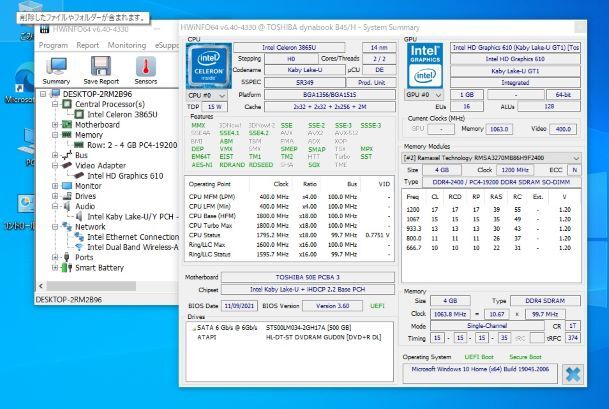
Task: Click the Single-Channel memory mode field
Action: [487, 326]
